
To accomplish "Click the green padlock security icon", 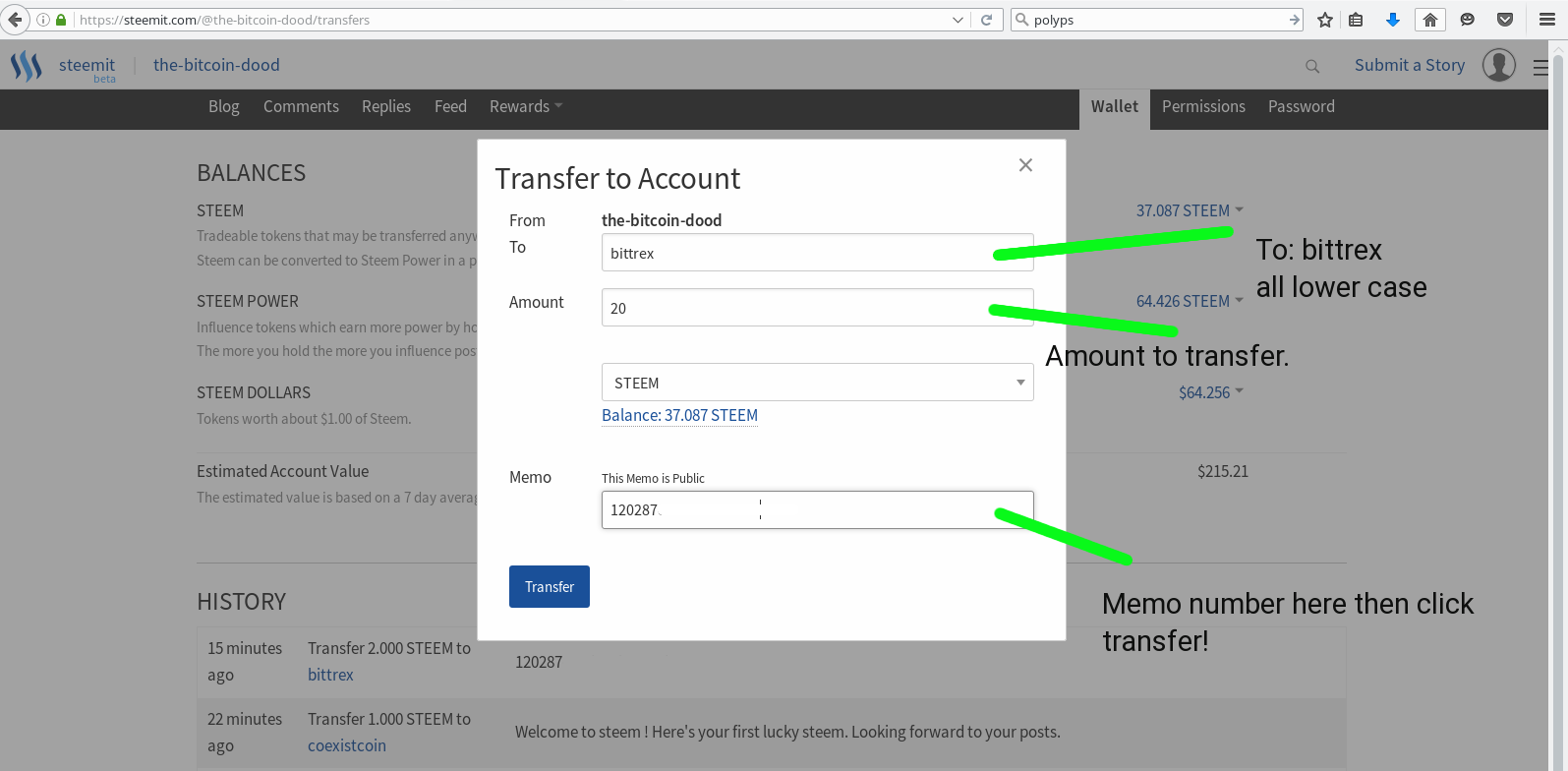I will click(61, 20).
